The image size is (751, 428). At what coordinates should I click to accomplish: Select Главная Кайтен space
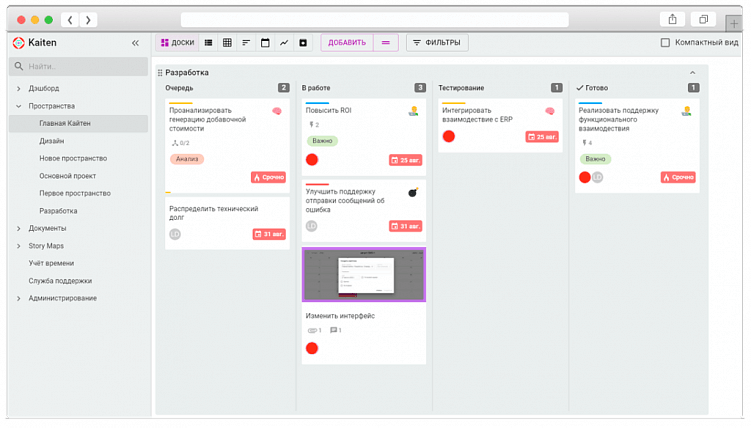(79, 124)
